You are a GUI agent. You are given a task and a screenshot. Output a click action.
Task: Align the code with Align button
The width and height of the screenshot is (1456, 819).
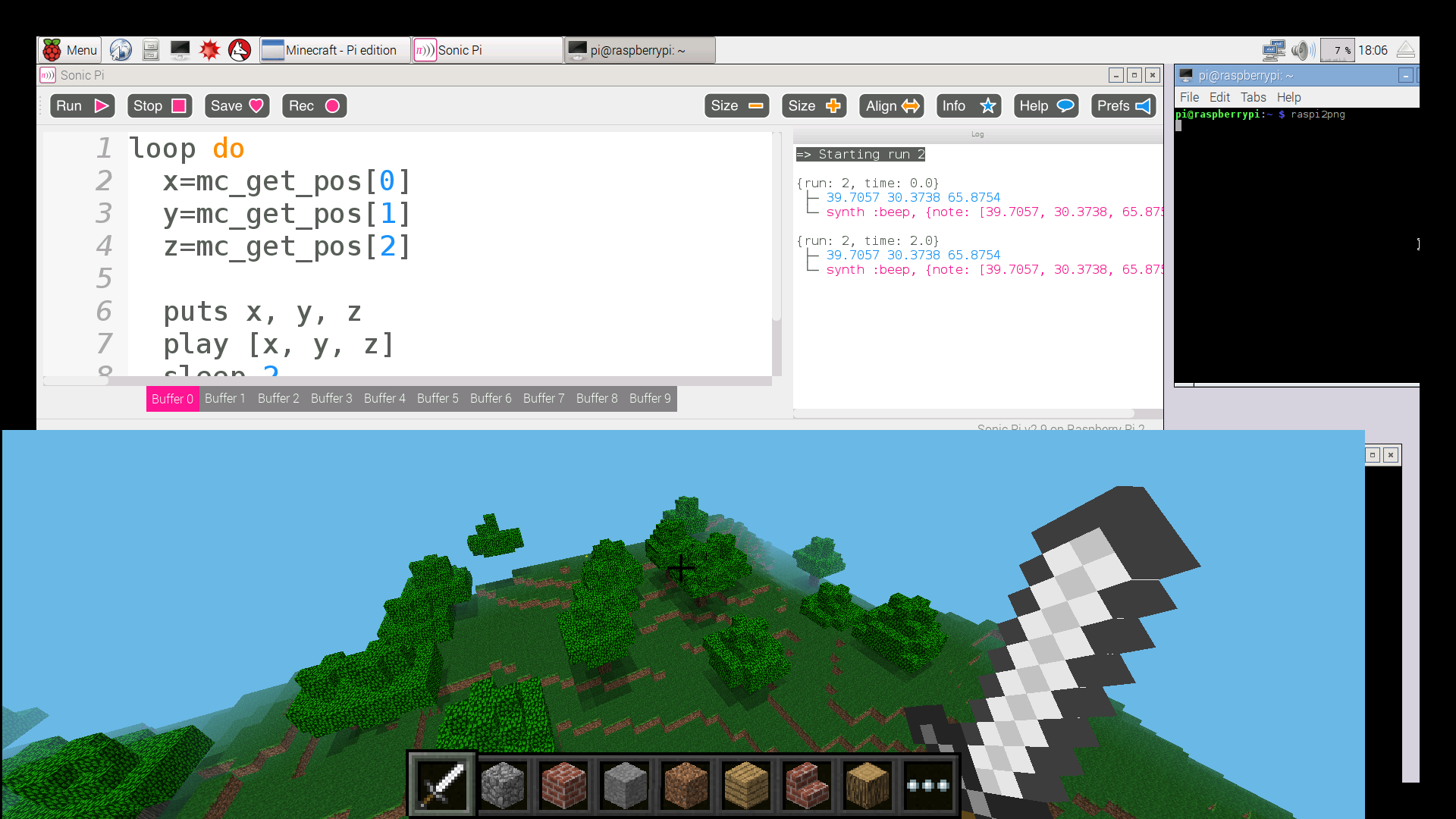click(x=892, y=106)
